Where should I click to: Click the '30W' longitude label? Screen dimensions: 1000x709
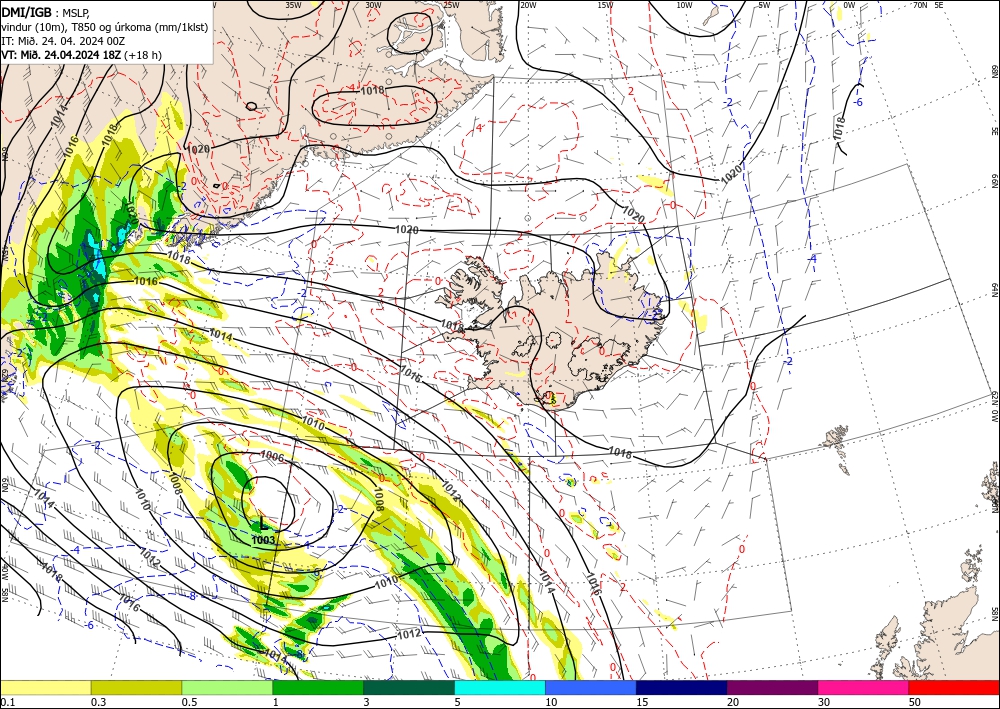click(x=374, y=5)
